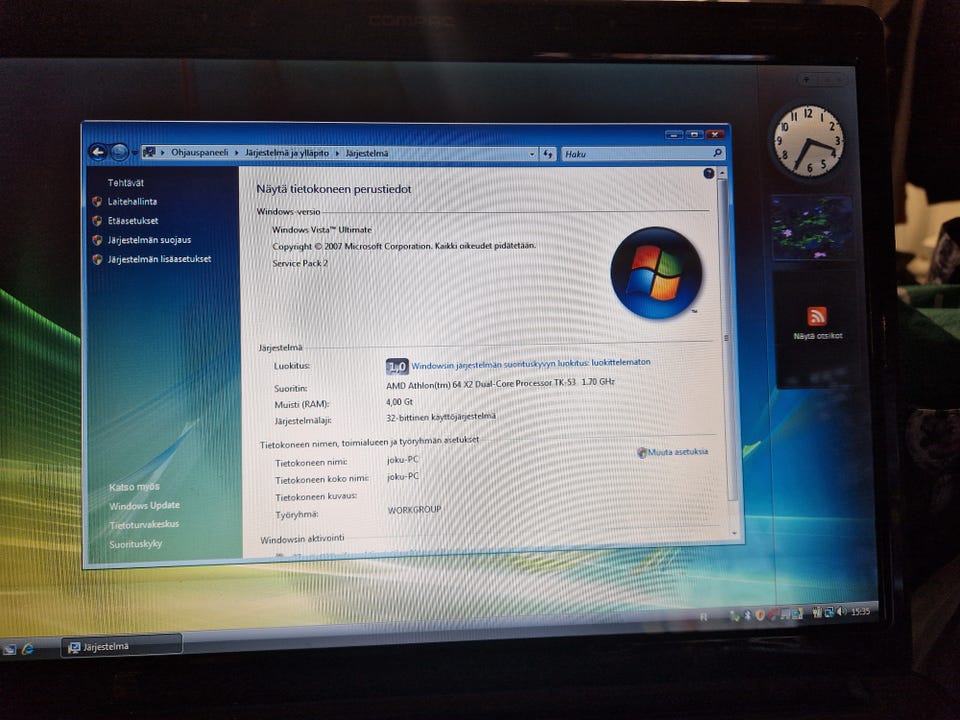Click 32-bittinen käyttöjärjestelmä text
Viewport: 960px width, 720px height.
441,417
